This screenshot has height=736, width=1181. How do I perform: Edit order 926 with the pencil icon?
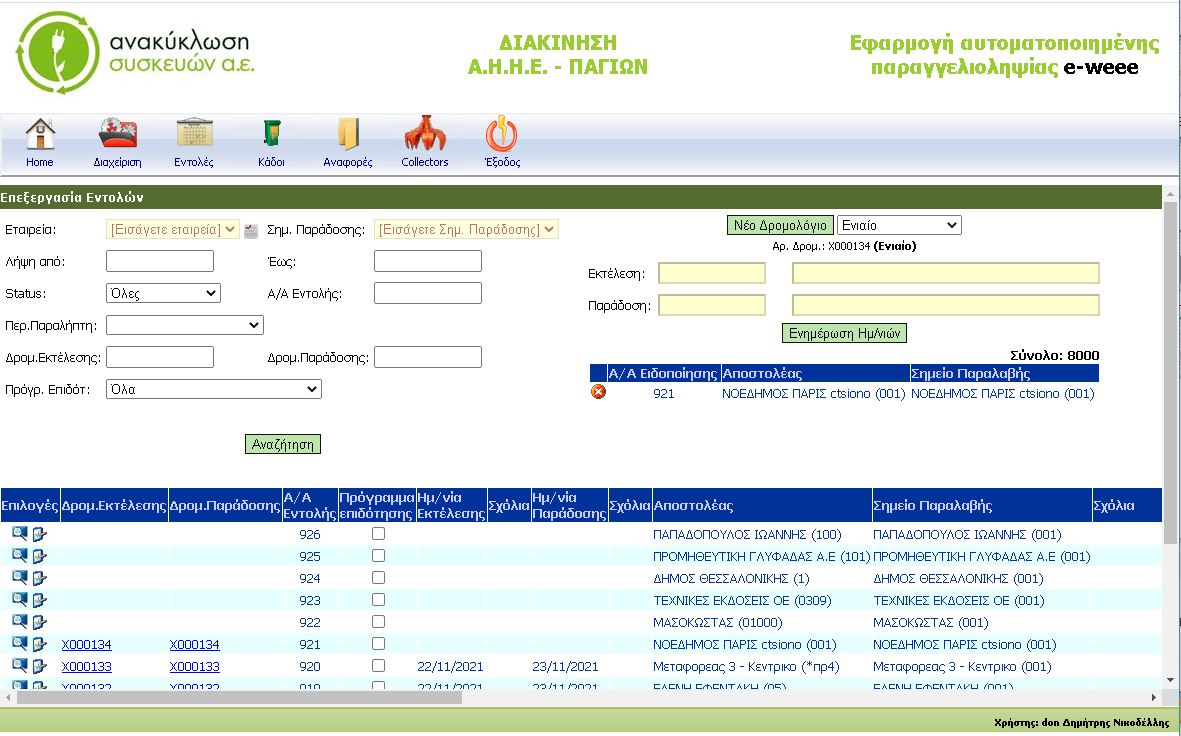point(39,534)
